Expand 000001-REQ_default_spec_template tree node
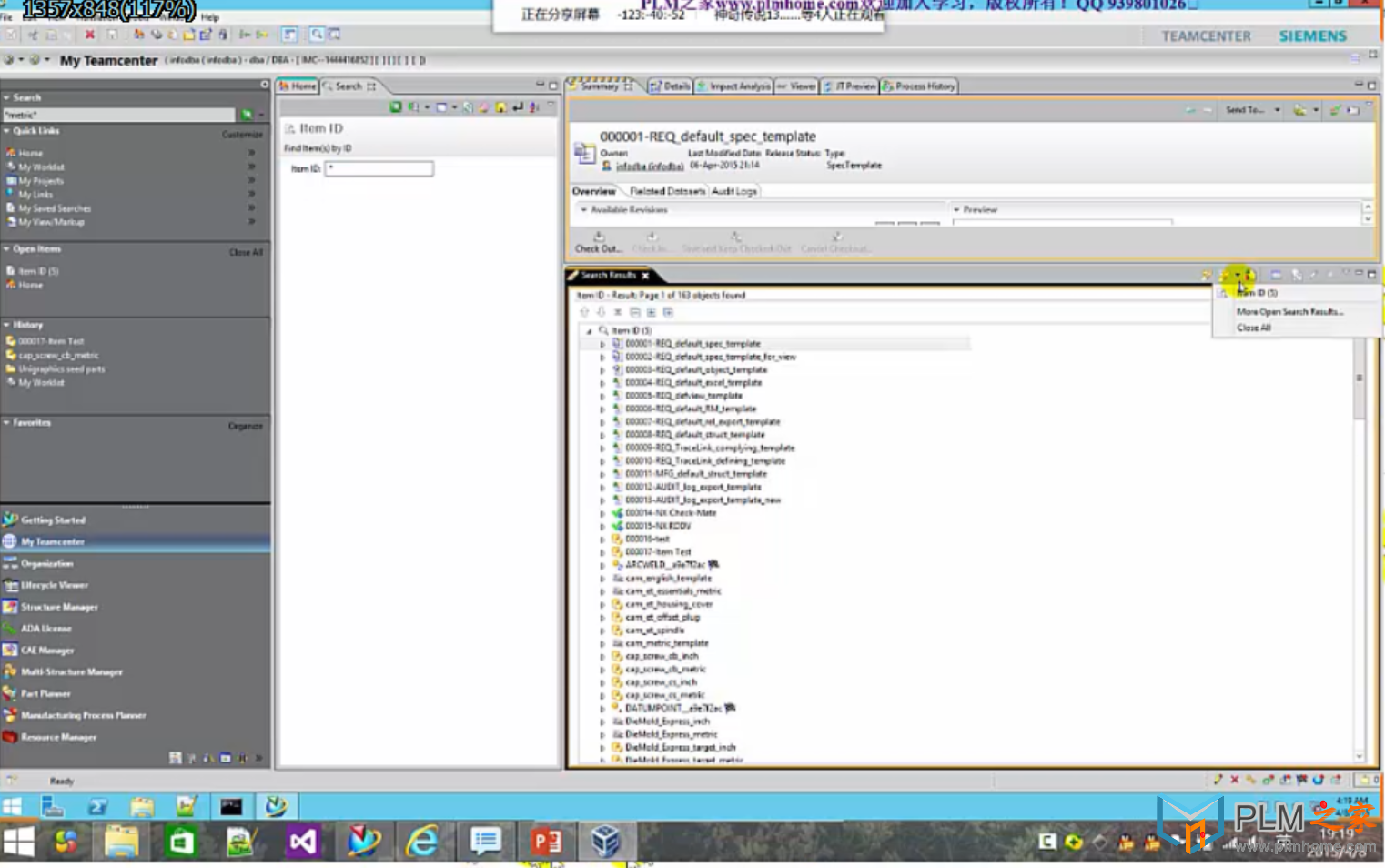This screenshot has height=868, width=1385. pos(602,345)
